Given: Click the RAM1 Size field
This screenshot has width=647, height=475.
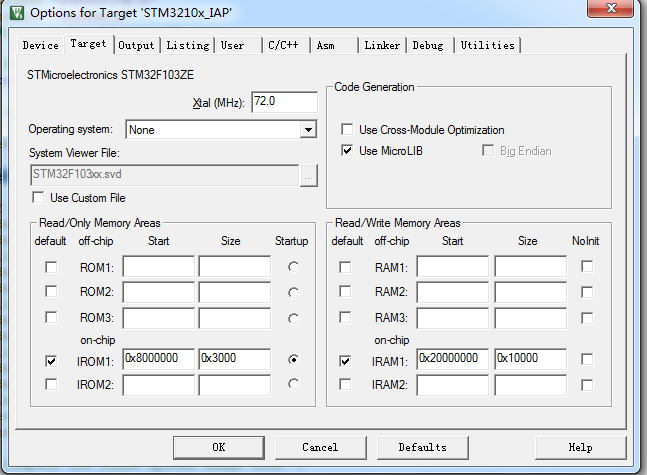Looking at the screenshot, I should tap(531, 267).
